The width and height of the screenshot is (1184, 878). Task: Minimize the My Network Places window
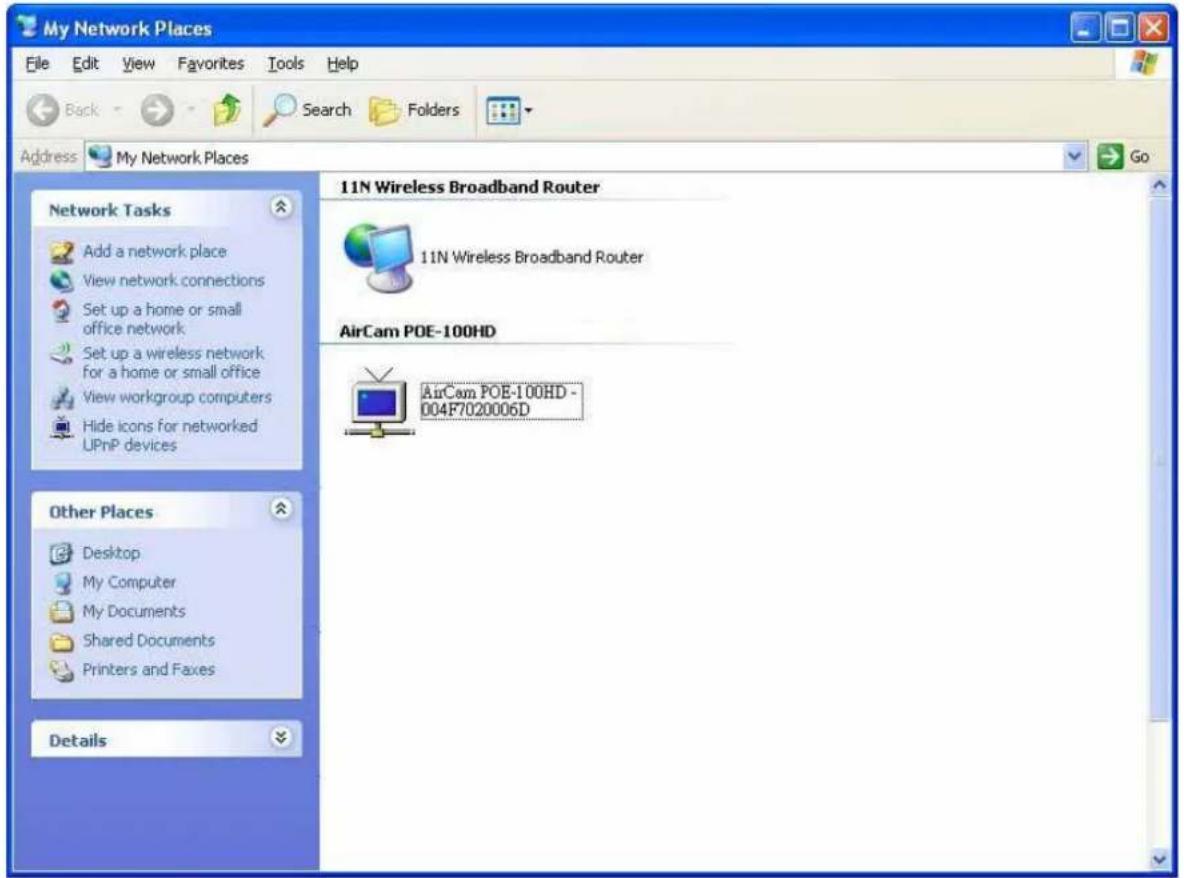pyautogui.click(x=1085, y=29)
